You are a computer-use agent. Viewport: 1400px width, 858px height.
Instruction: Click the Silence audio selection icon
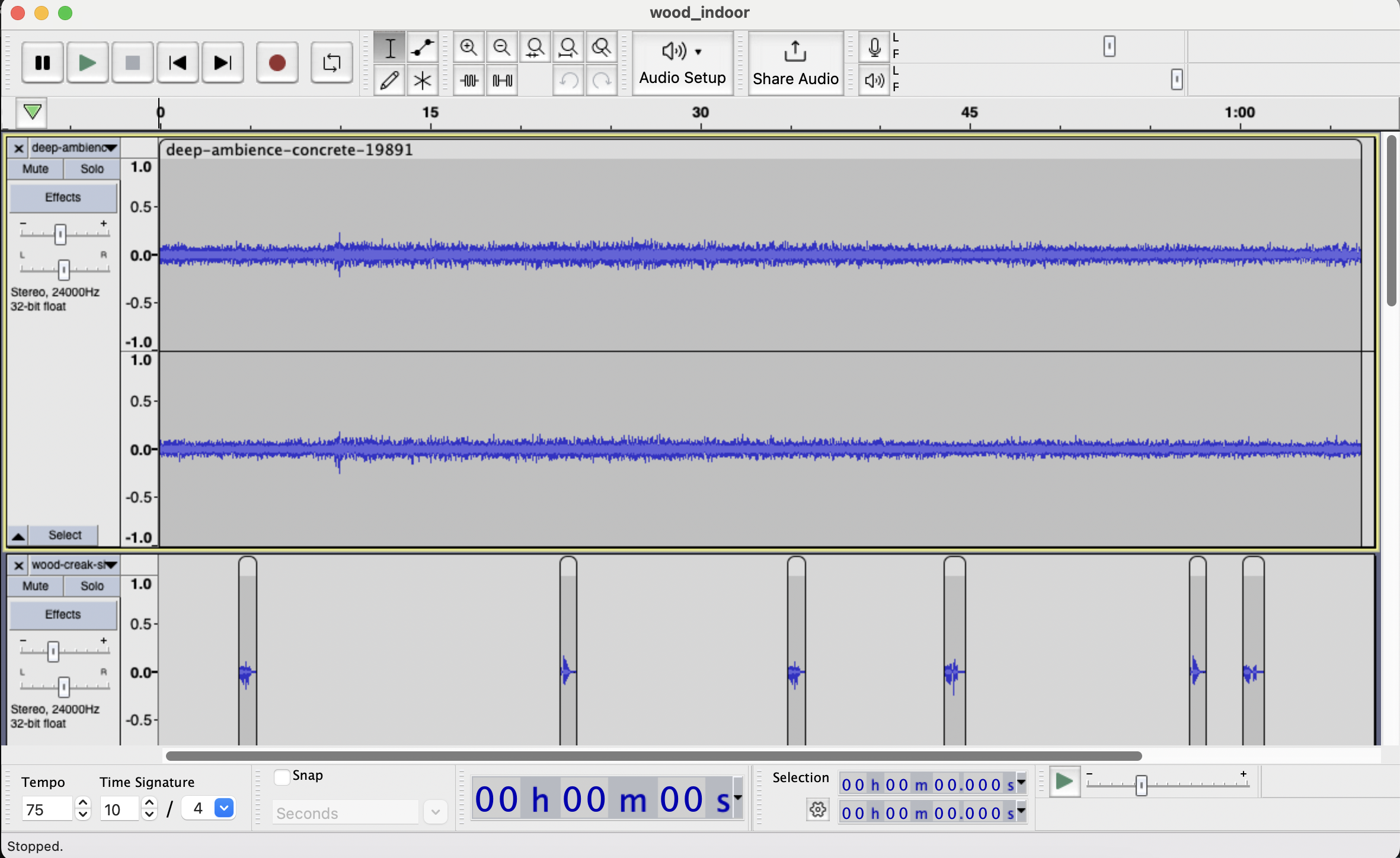(x=501, y=80)
